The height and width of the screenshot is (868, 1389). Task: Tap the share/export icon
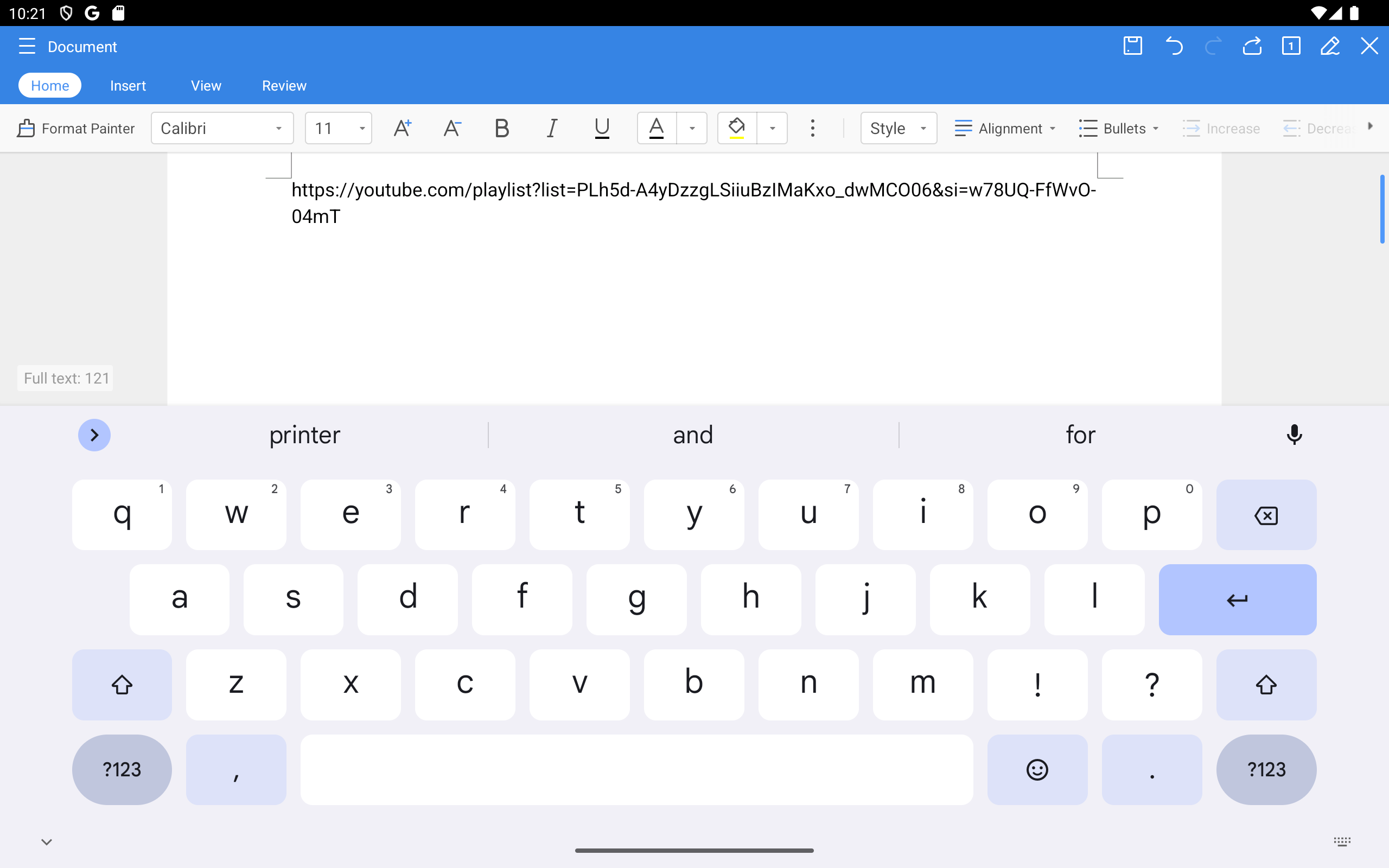point(1252,46)
